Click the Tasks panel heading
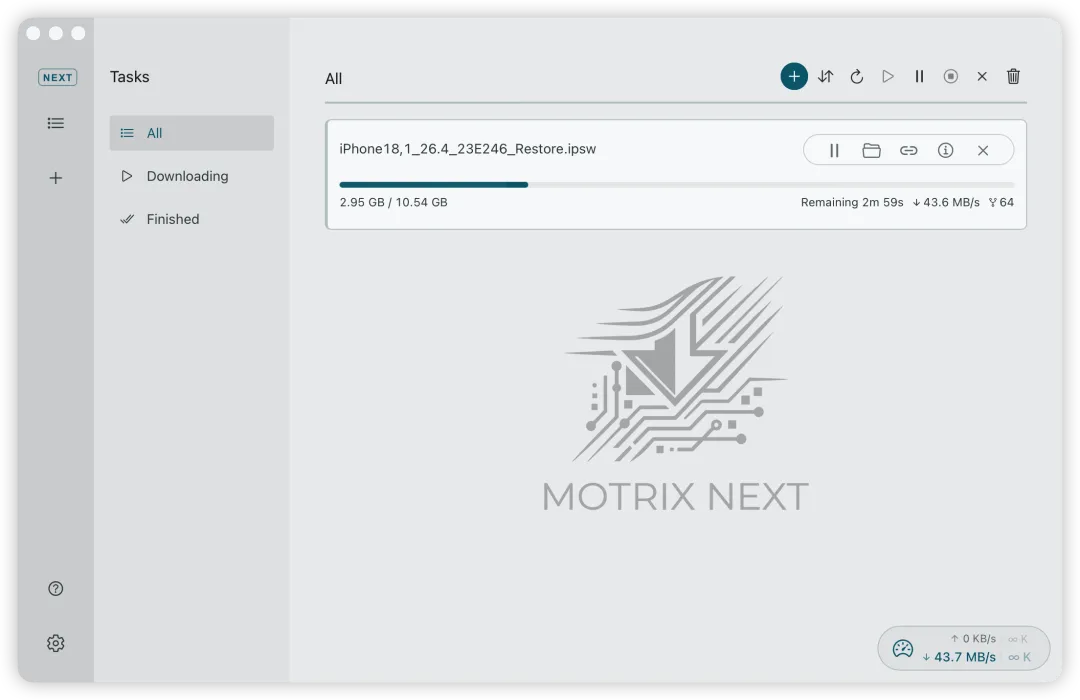The width and height of the screenshot is (1080, 700). click(129, 77)
